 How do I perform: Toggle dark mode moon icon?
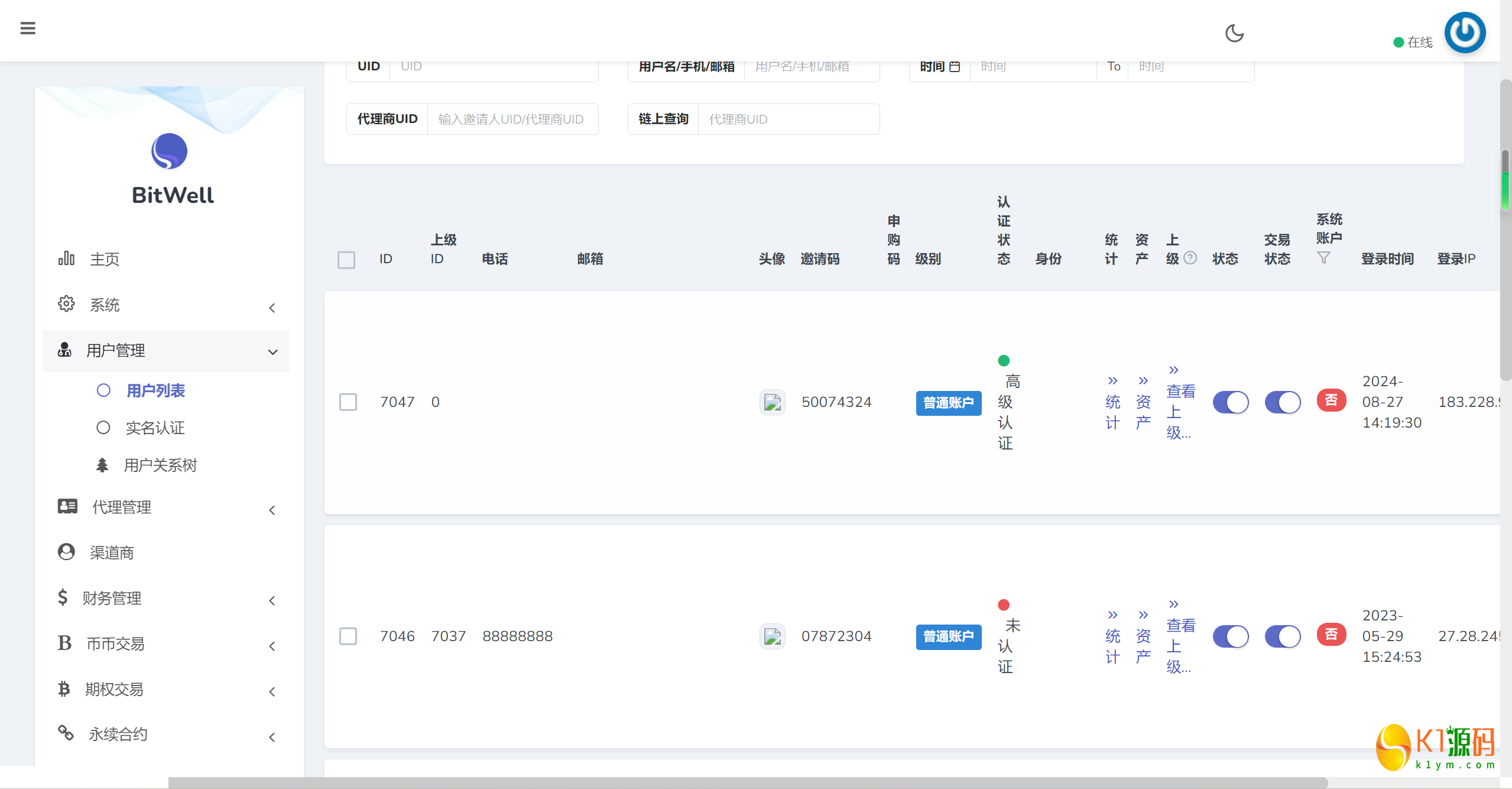[x=1234, y=33]
